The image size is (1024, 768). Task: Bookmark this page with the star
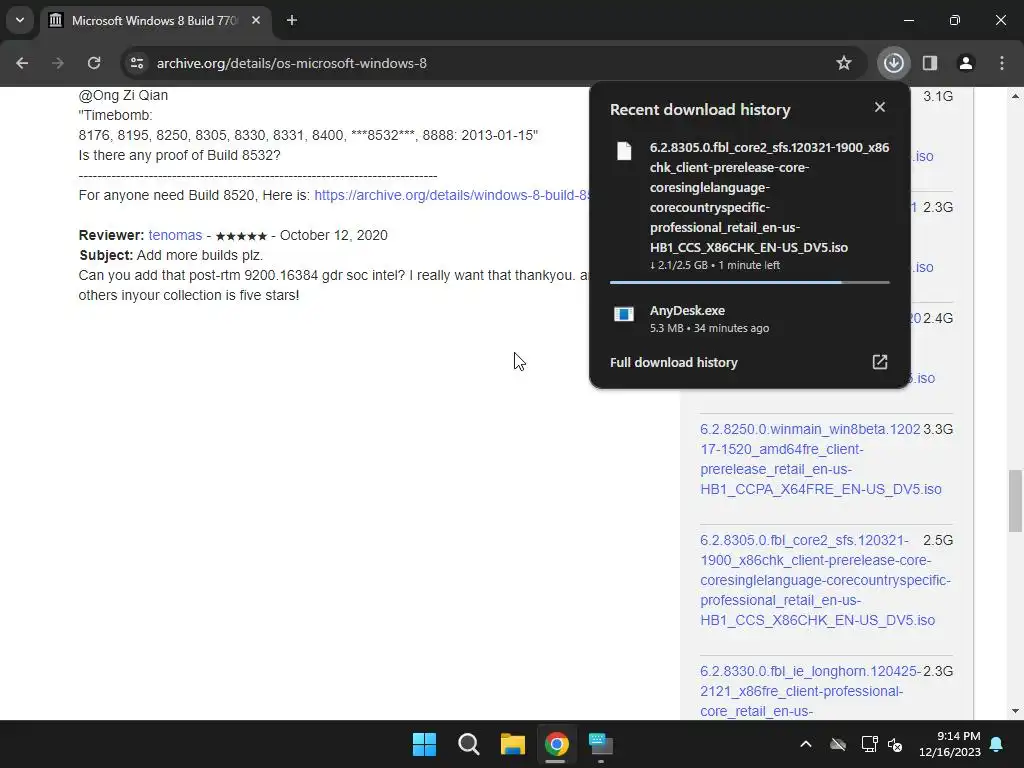(x=844, y=63)
